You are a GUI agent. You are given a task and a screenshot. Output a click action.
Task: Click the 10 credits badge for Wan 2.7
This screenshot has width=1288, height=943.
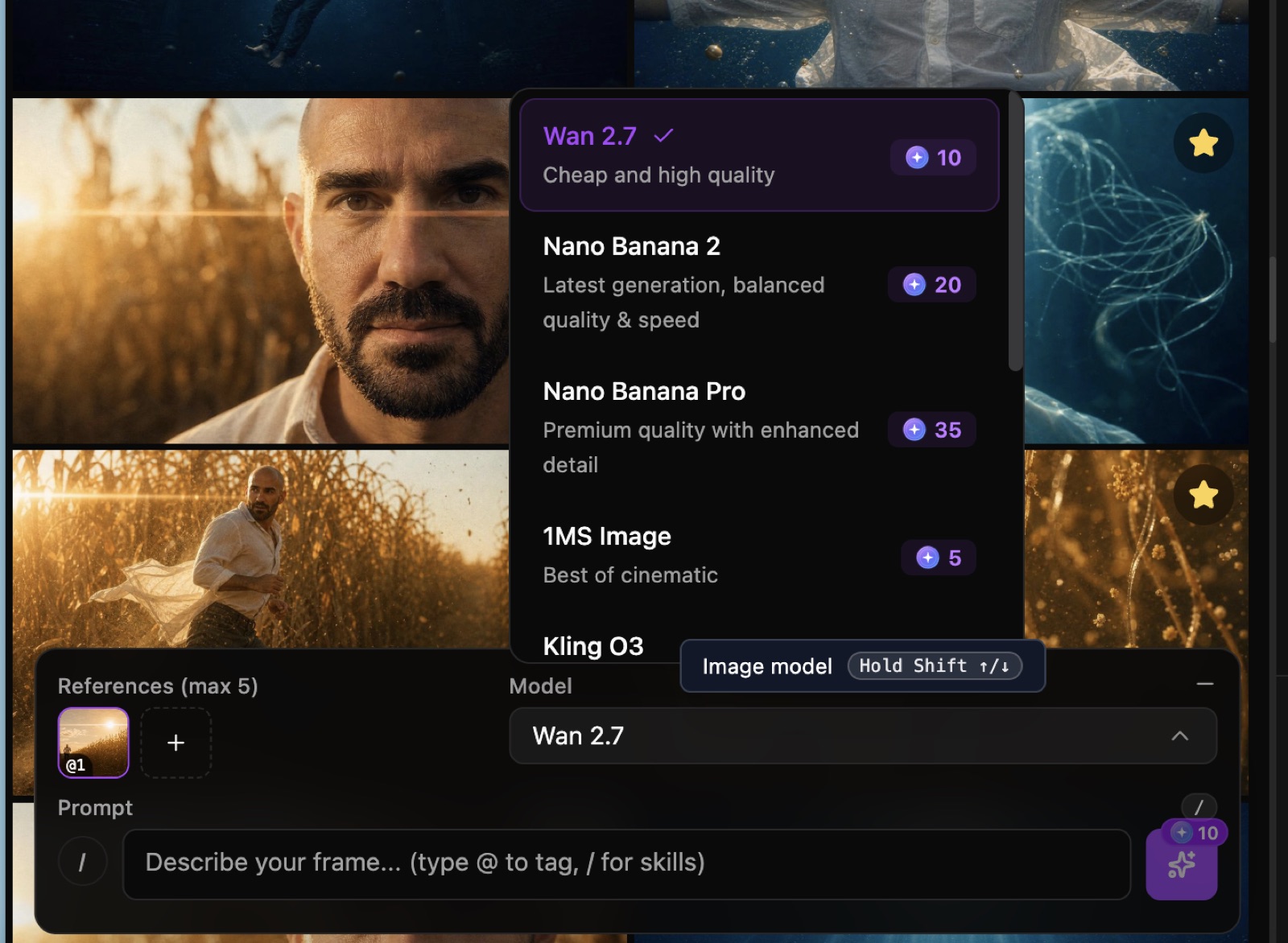(933, 158)
